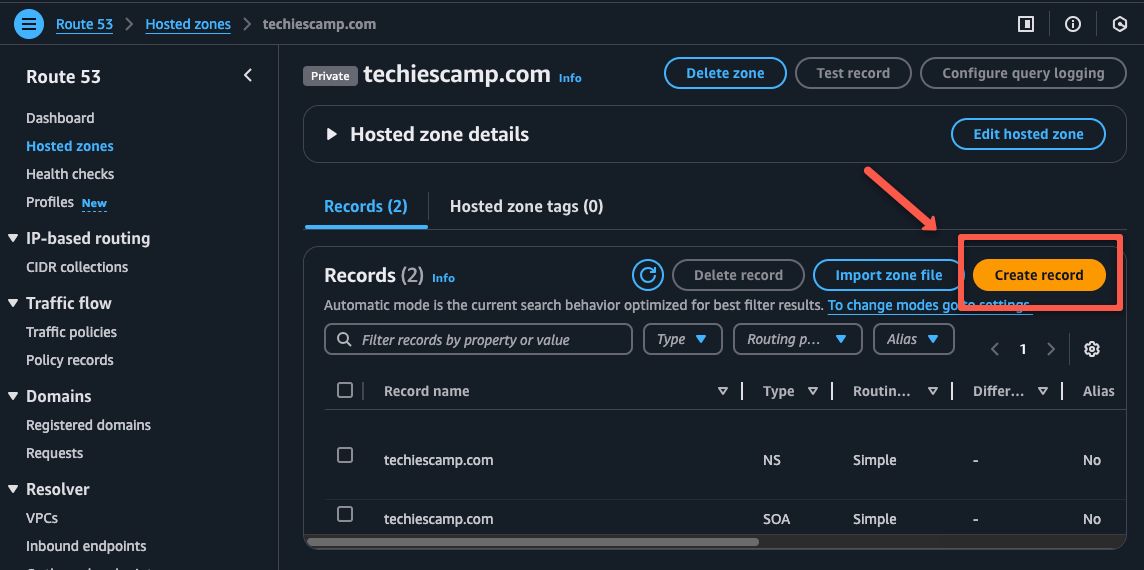This screenshot has width=1144, height=570.
Task: Check the NS record row checkbox
Action: tap(345, 455)
